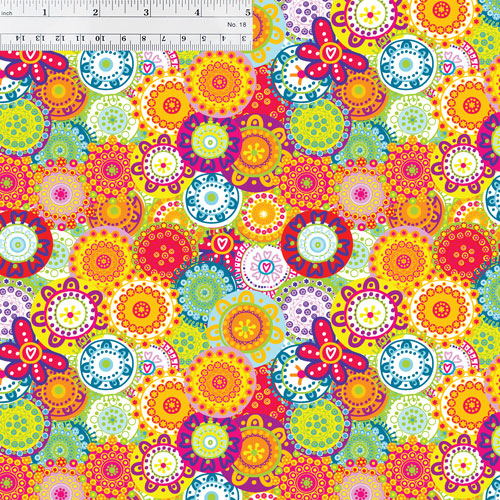Select the 3 centimeter ruler number

[x=244, y=38]
